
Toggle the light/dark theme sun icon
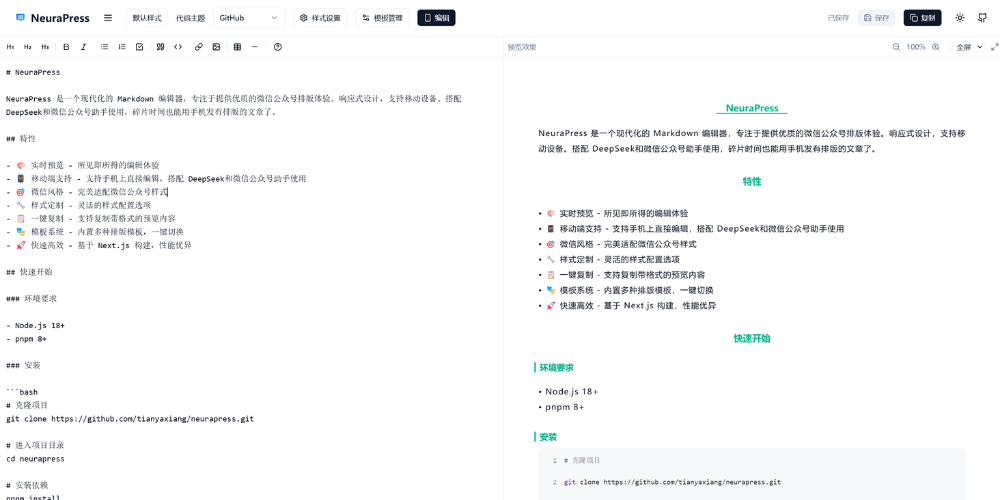tap(960, 18)
